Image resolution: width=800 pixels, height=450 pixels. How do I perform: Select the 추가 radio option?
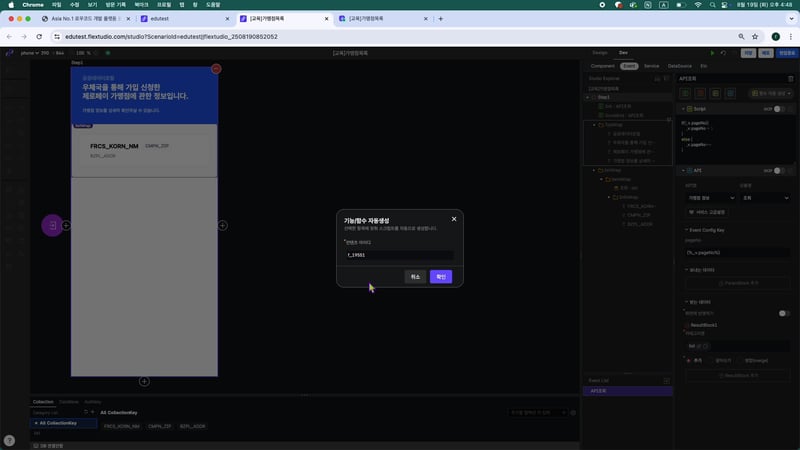[690, 359]
